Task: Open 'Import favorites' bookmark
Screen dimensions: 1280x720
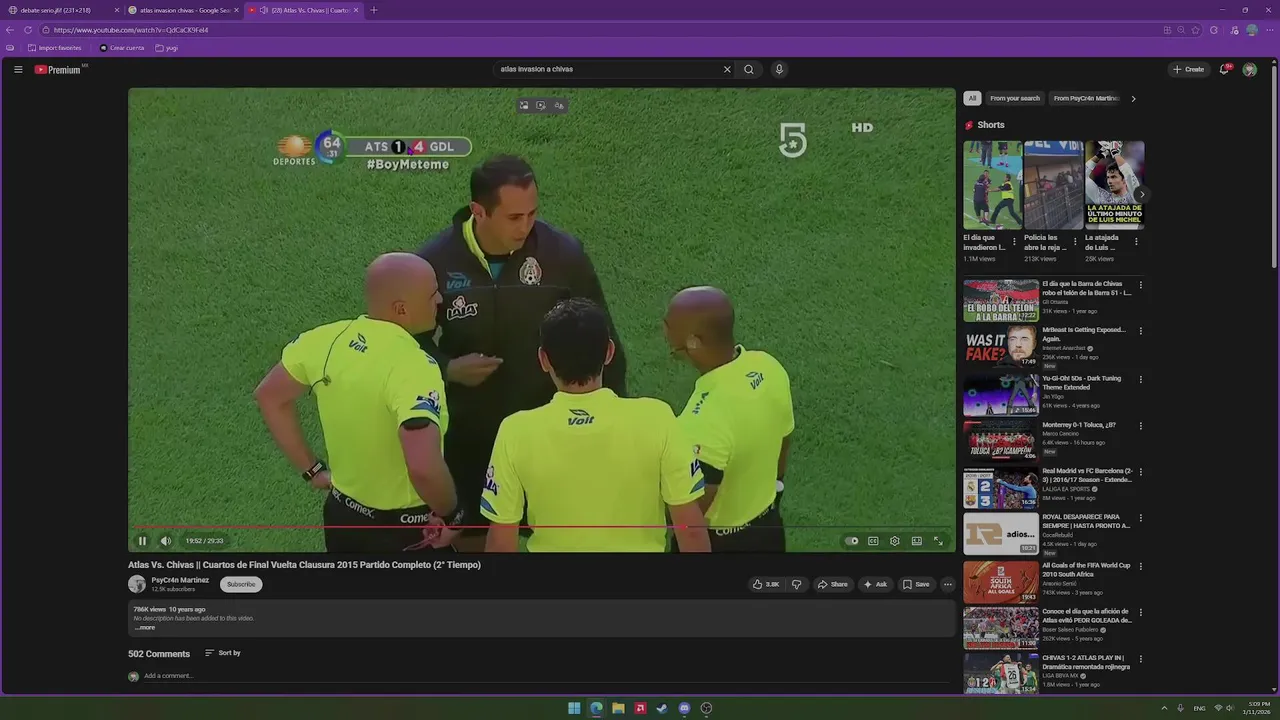Action: coord(55,48)
